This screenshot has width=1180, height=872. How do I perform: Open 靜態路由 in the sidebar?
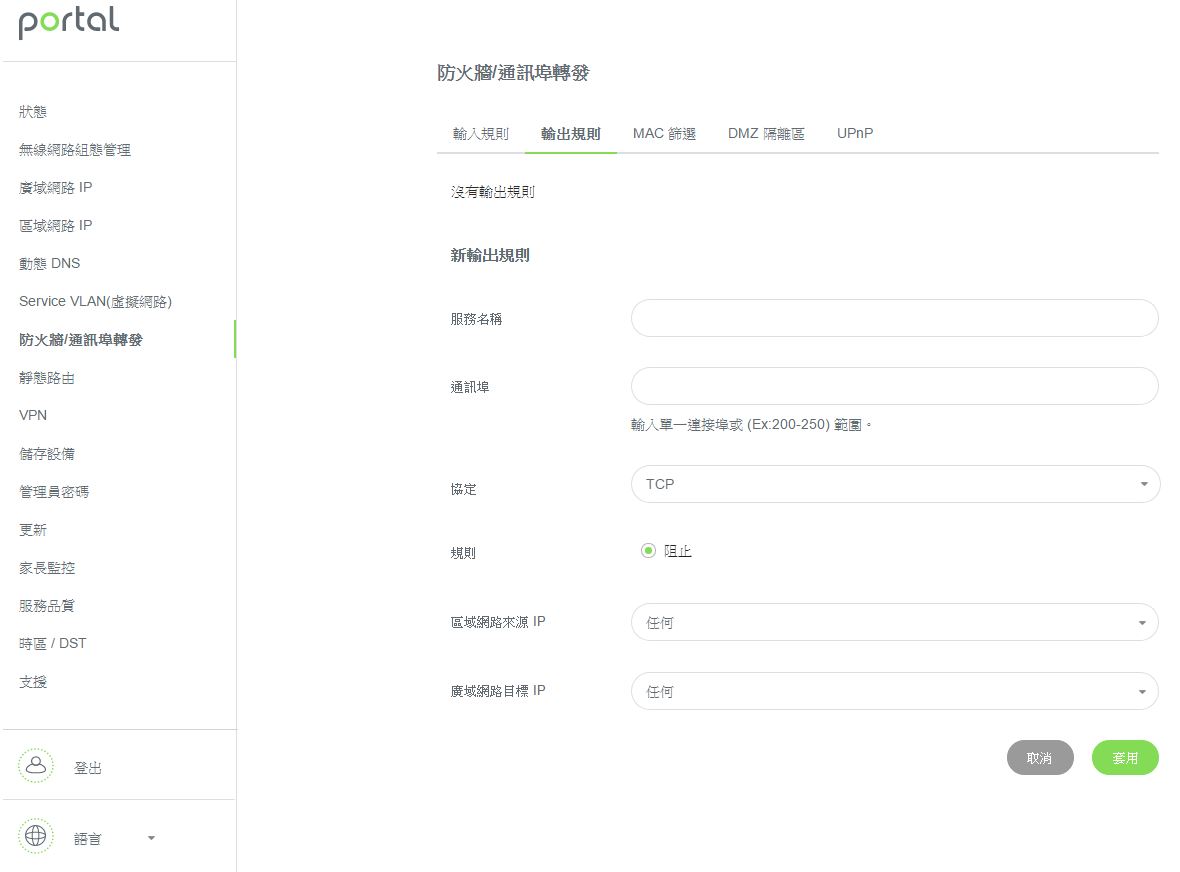click(47, 378)
